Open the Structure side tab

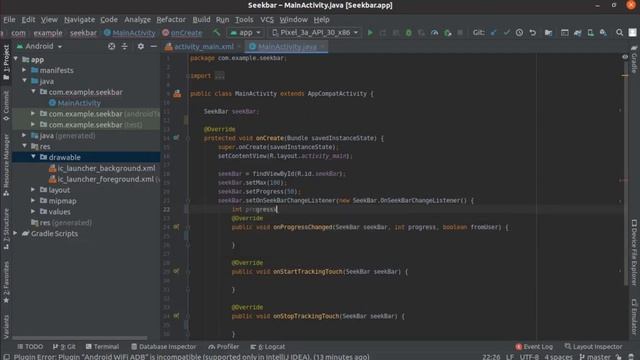coord(6,229)
